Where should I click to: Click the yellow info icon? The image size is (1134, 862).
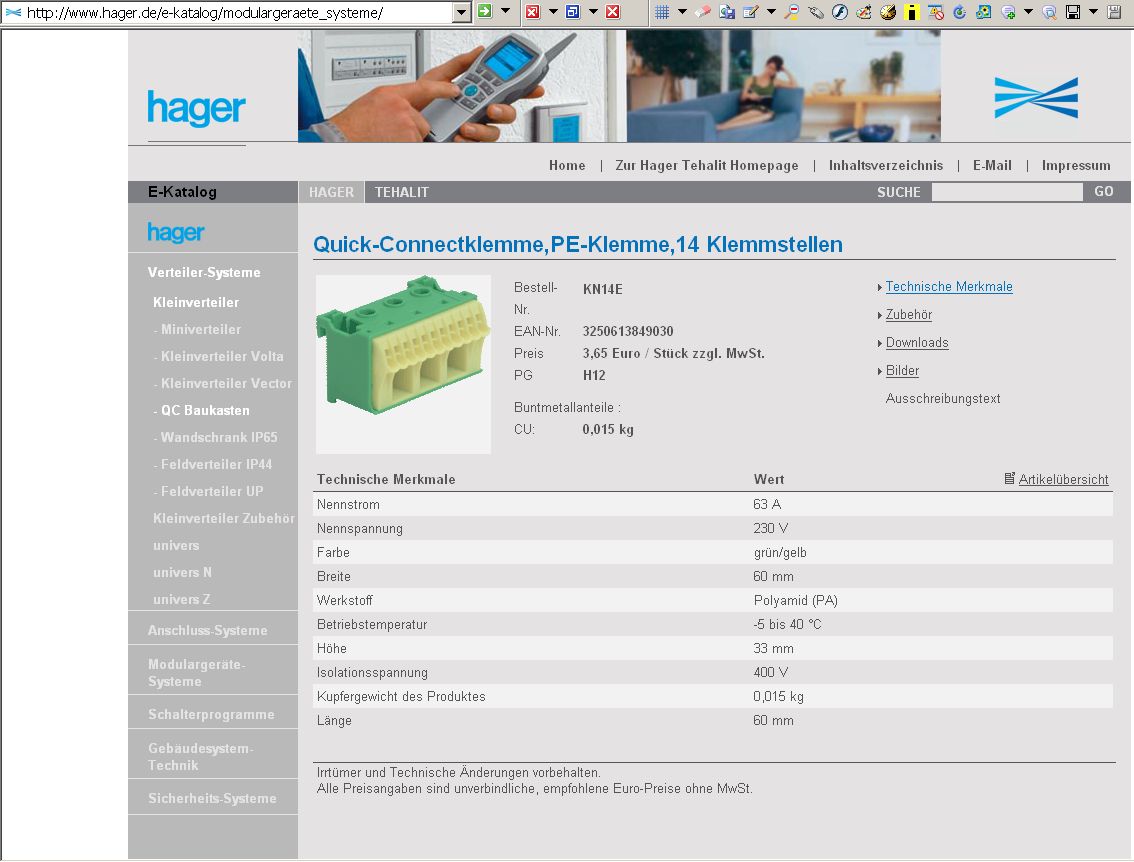(913, 12)
